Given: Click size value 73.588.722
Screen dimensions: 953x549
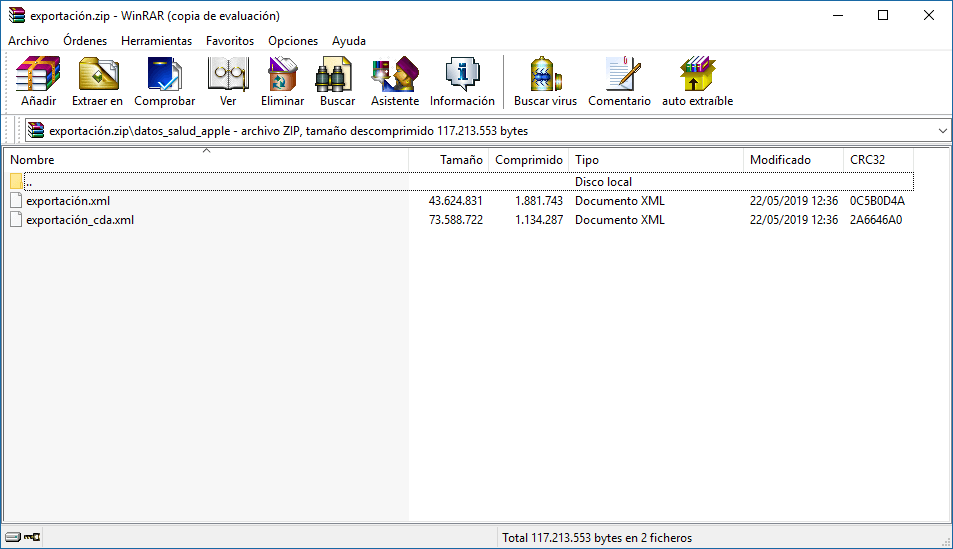Looking at the screenshot, I should click(456, 219).
